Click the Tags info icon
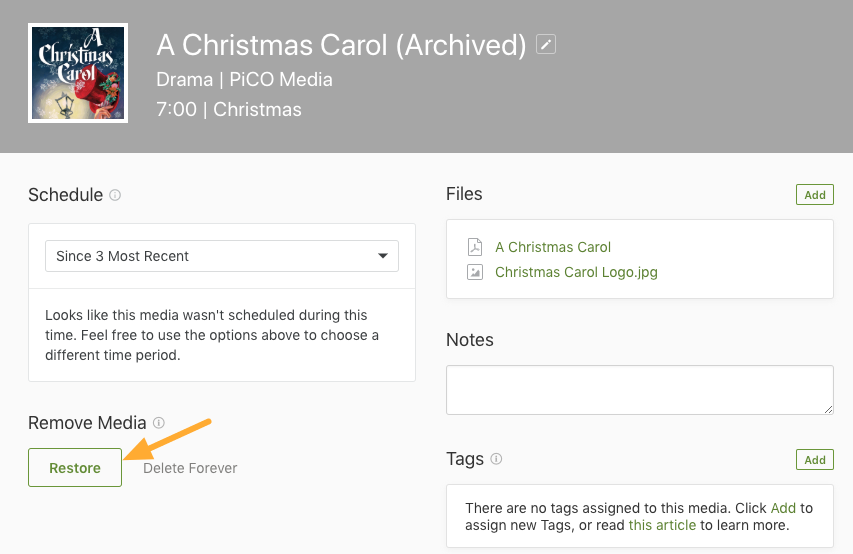This screenshot has height=554, width=853. [496, 459]
